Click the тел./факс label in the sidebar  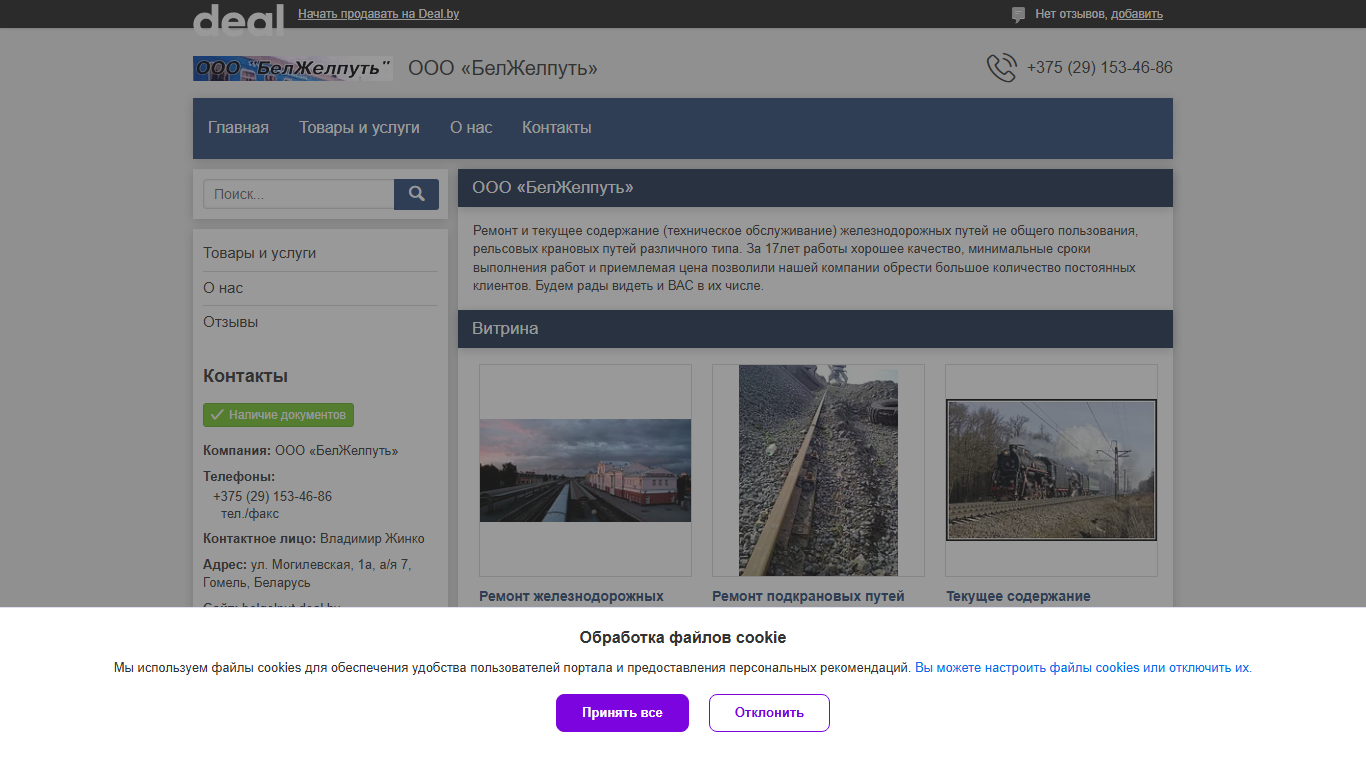click(x=250, y=514)
